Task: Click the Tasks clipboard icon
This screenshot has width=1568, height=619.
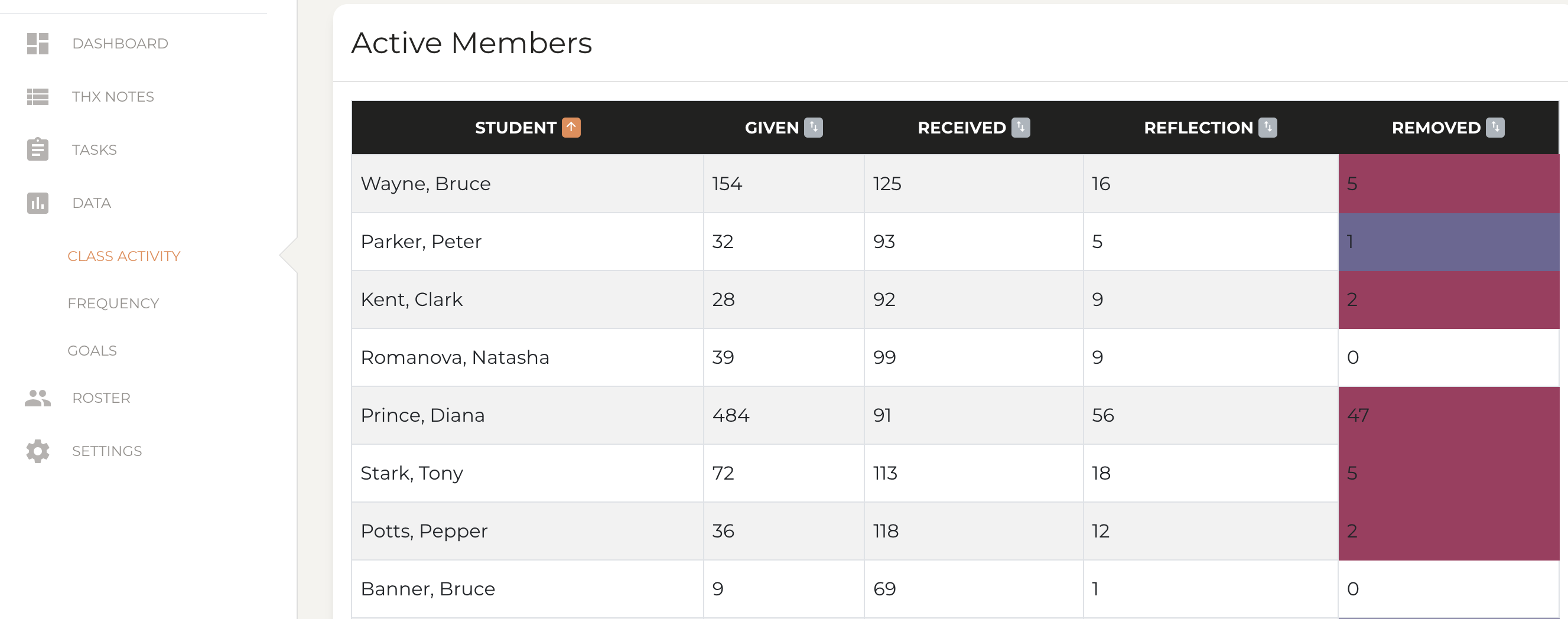Action: click(38, 149)
